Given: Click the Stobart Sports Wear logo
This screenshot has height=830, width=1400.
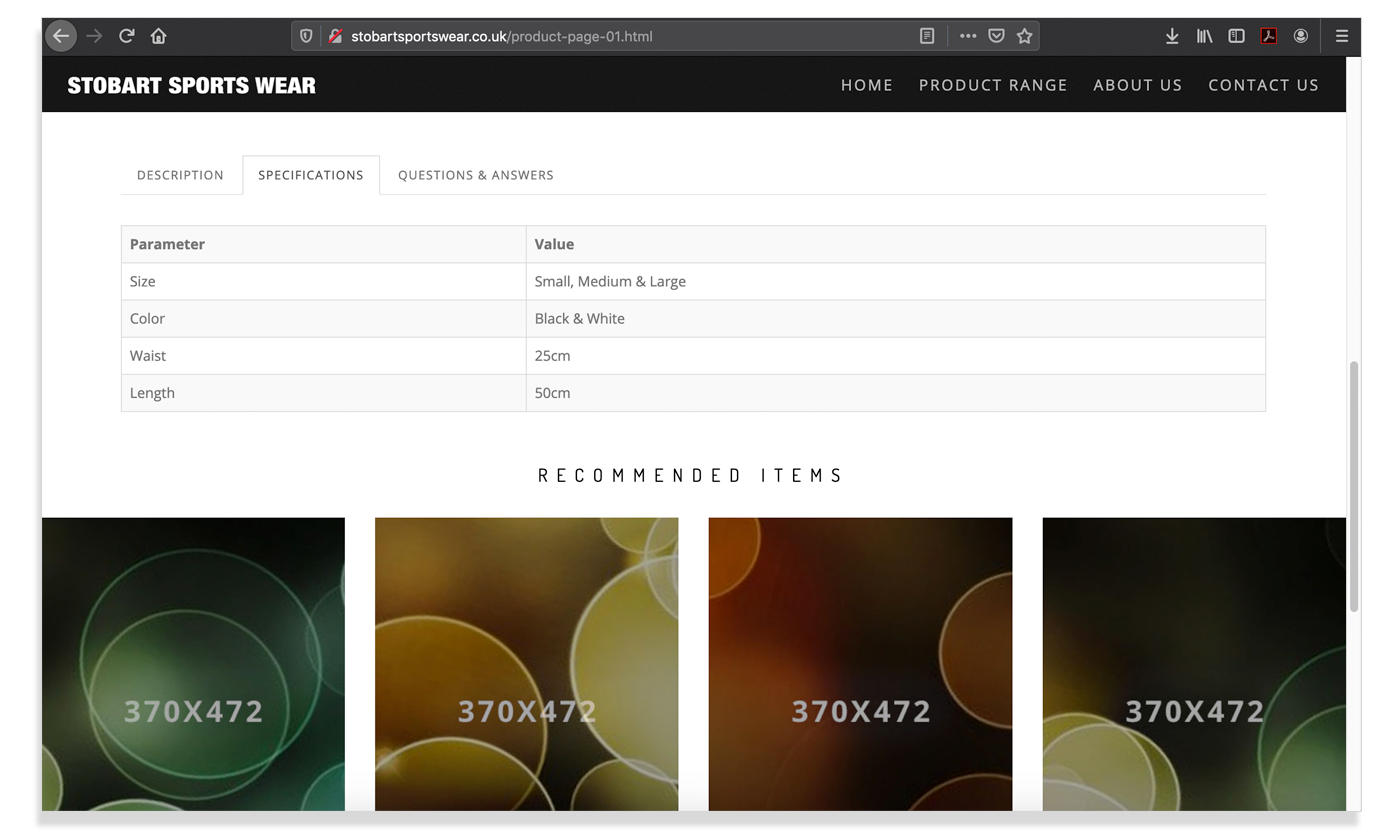Looking at the screenshot, I should click(191, 85).
